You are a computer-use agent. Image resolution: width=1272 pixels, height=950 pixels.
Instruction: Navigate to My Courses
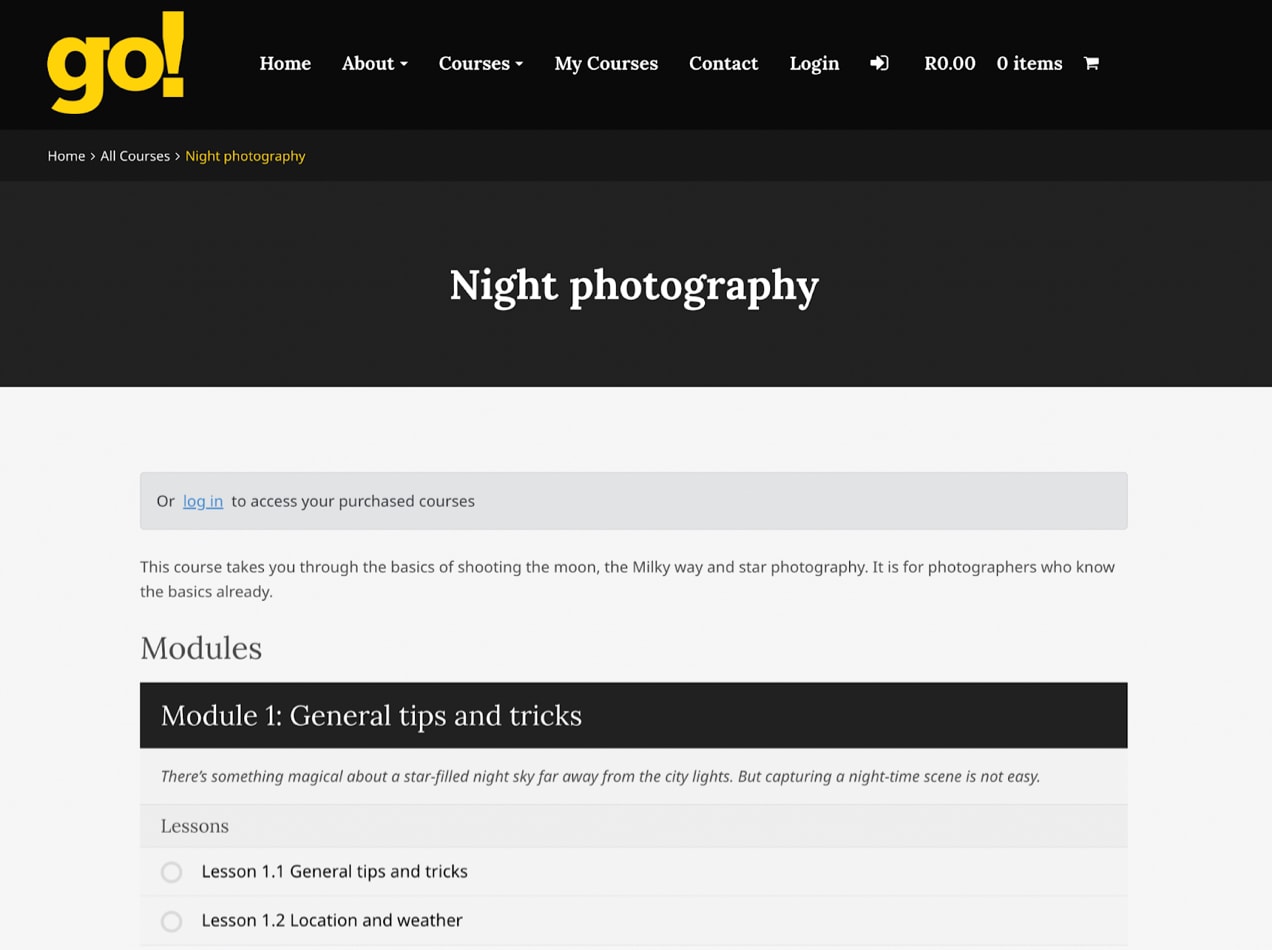606,63
